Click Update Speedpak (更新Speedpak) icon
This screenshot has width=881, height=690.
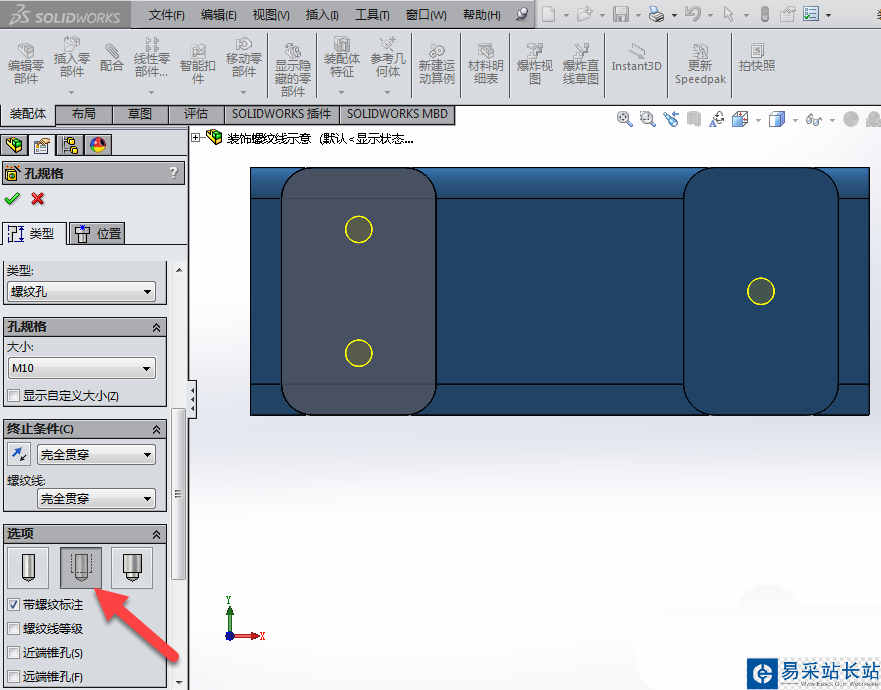pyautogui.click(x=700, y=63)
